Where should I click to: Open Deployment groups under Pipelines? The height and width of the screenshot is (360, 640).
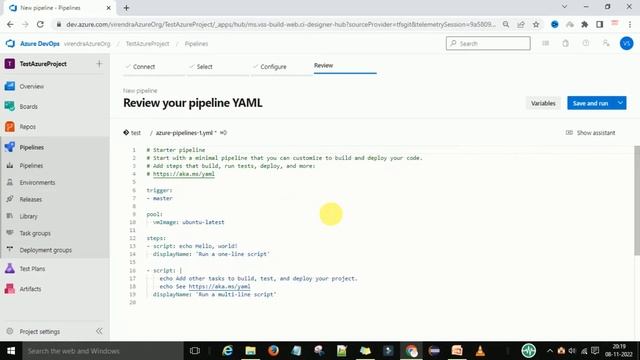click(x=46, y=250)
